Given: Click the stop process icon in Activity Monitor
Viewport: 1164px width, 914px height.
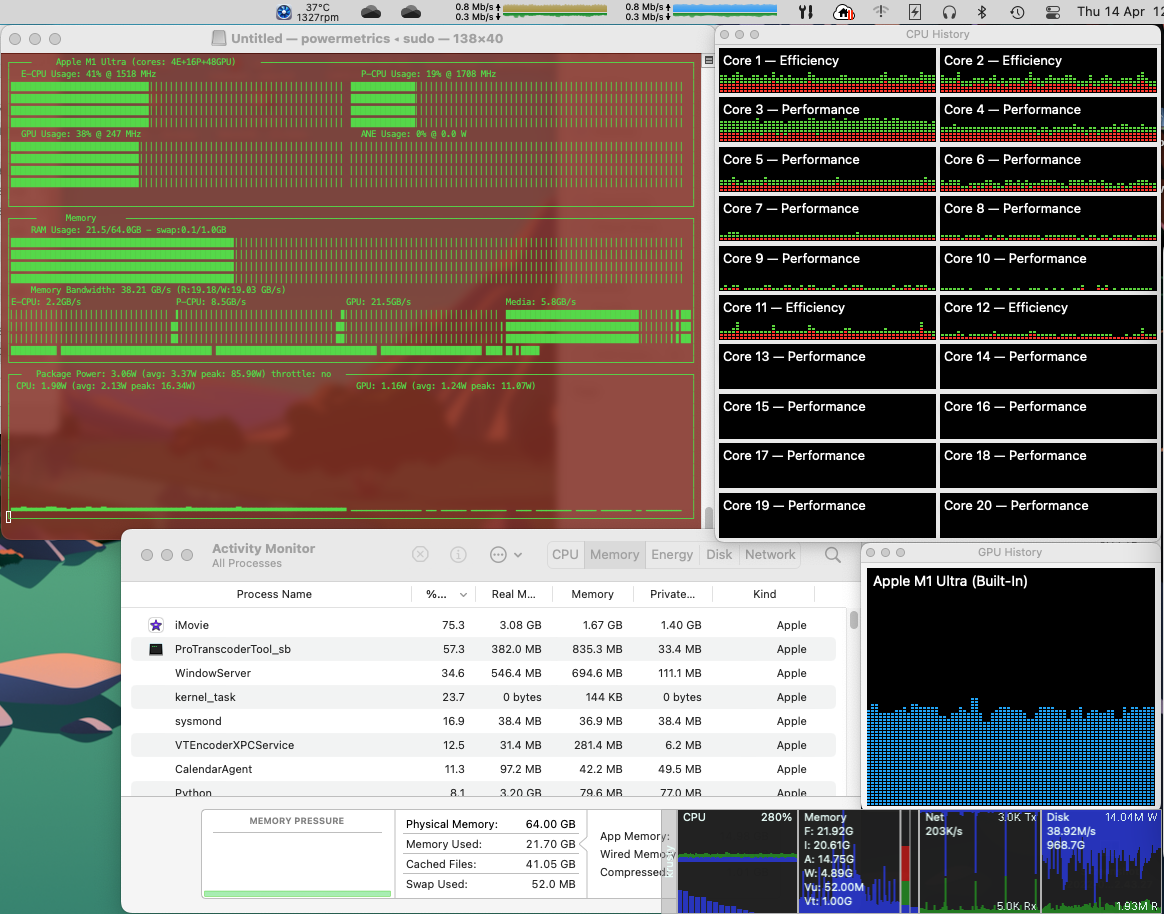Looking at the screenshot, I should (x=421, y=555).
